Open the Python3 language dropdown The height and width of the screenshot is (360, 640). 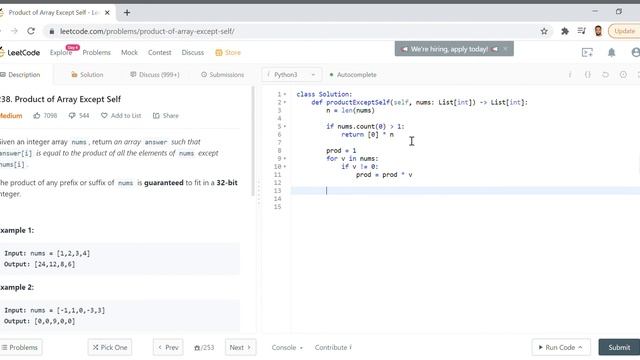(291, 75)
